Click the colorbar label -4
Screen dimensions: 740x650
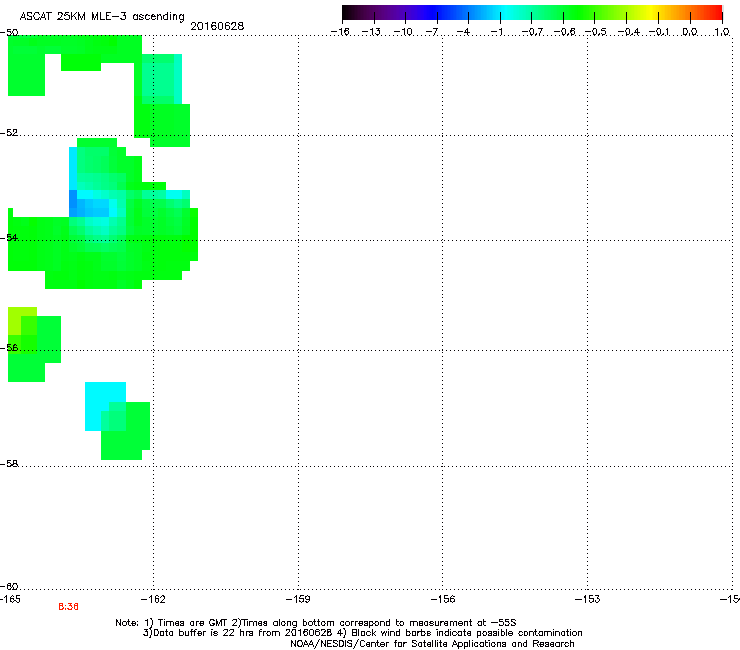pos(463,32)
